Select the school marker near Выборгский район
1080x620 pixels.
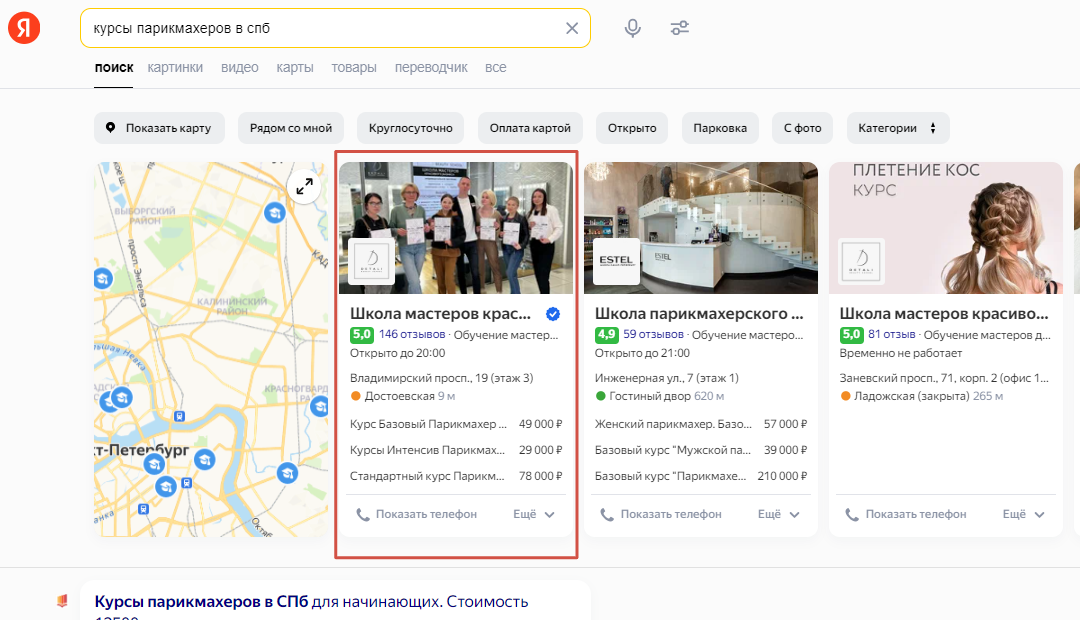click(x=275, y=213)
